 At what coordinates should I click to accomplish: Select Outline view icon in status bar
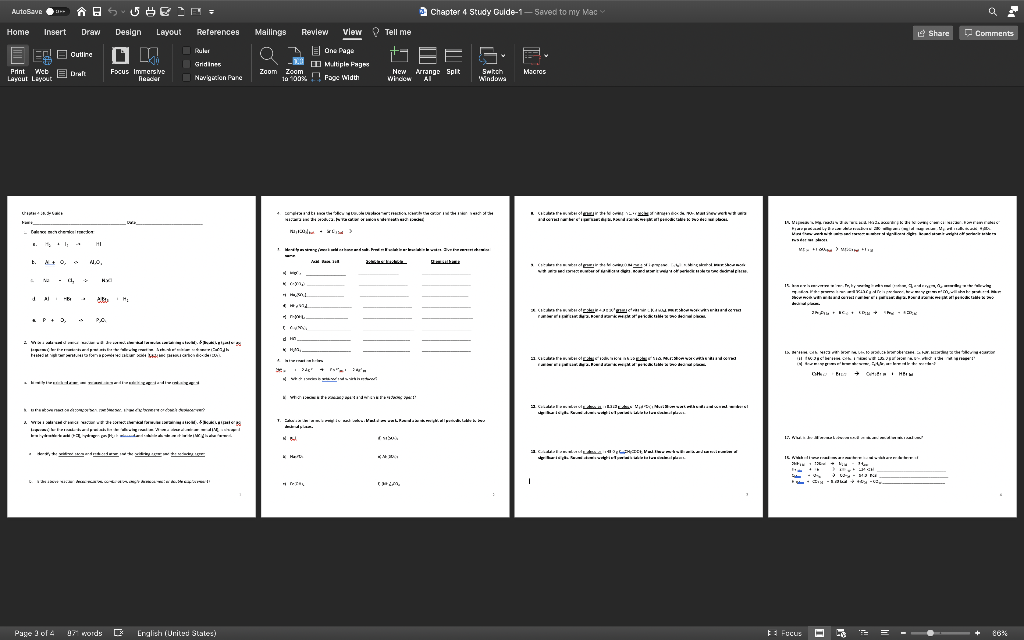point(863,633)
